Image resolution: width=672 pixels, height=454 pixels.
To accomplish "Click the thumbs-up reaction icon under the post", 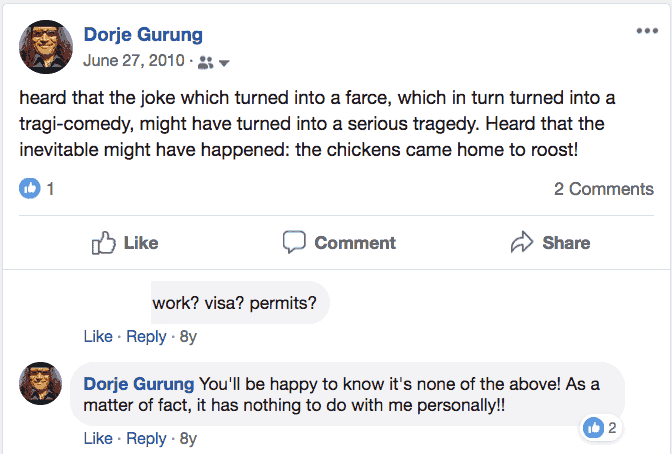I will 30,188.
